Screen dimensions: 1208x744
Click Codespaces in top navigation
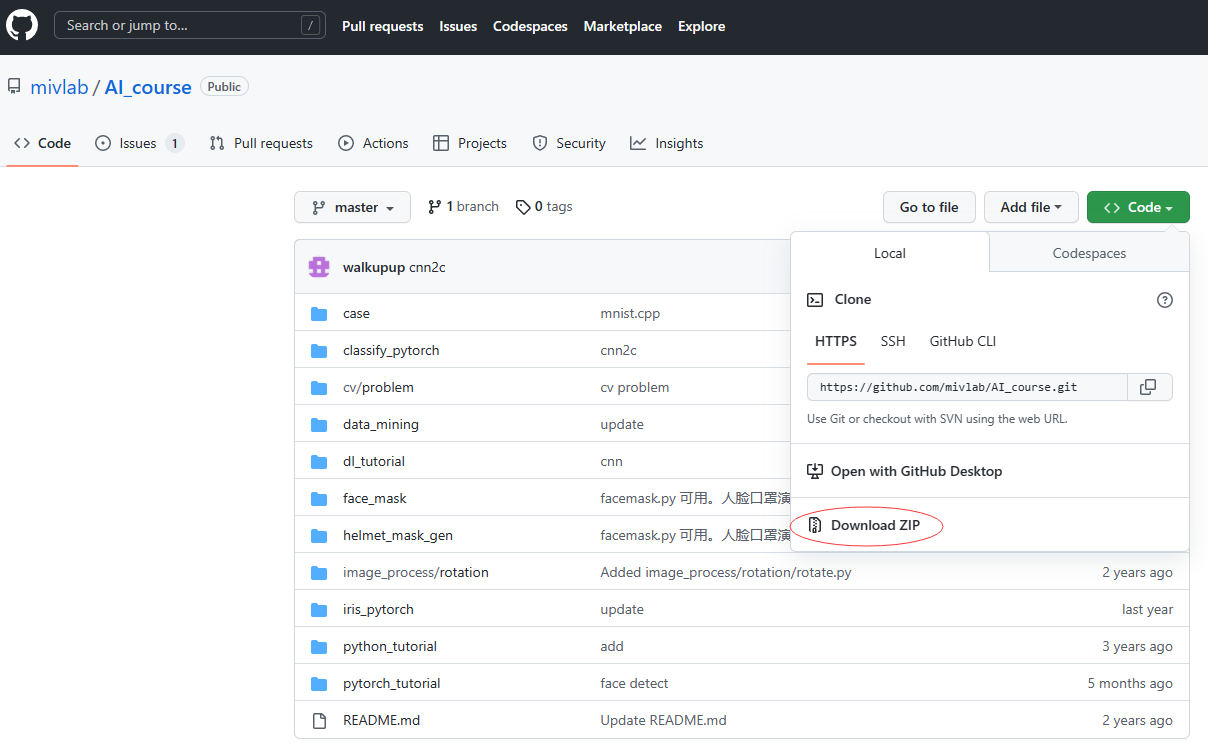click(x=530, y=27)
